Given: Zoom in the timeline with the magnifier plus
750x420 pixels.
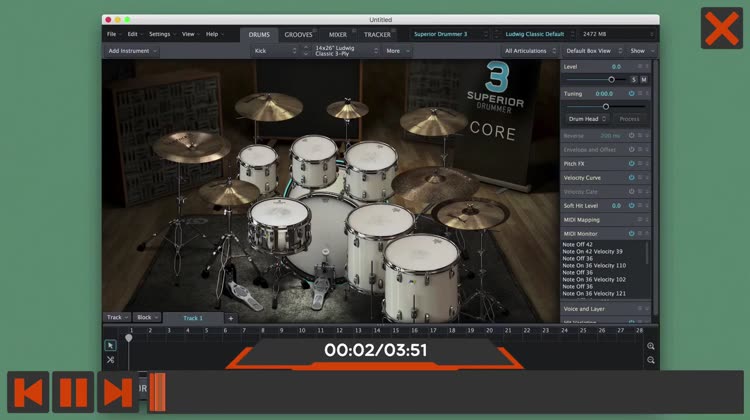Looking at the screenshot, I should click(x=651, y=346).
